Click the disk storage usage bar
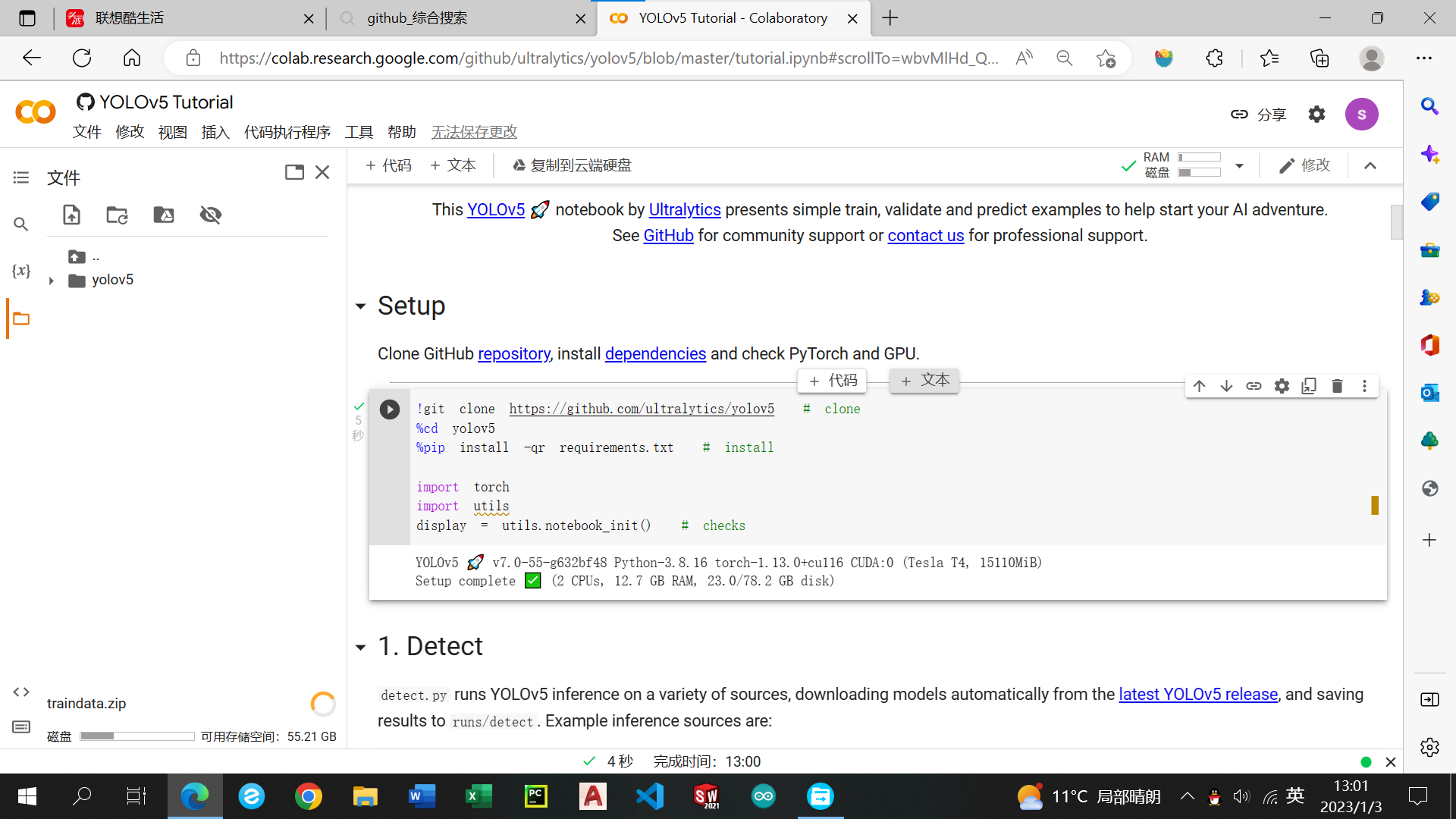The width and height of the screenshot is (1456, 819). 137,736
